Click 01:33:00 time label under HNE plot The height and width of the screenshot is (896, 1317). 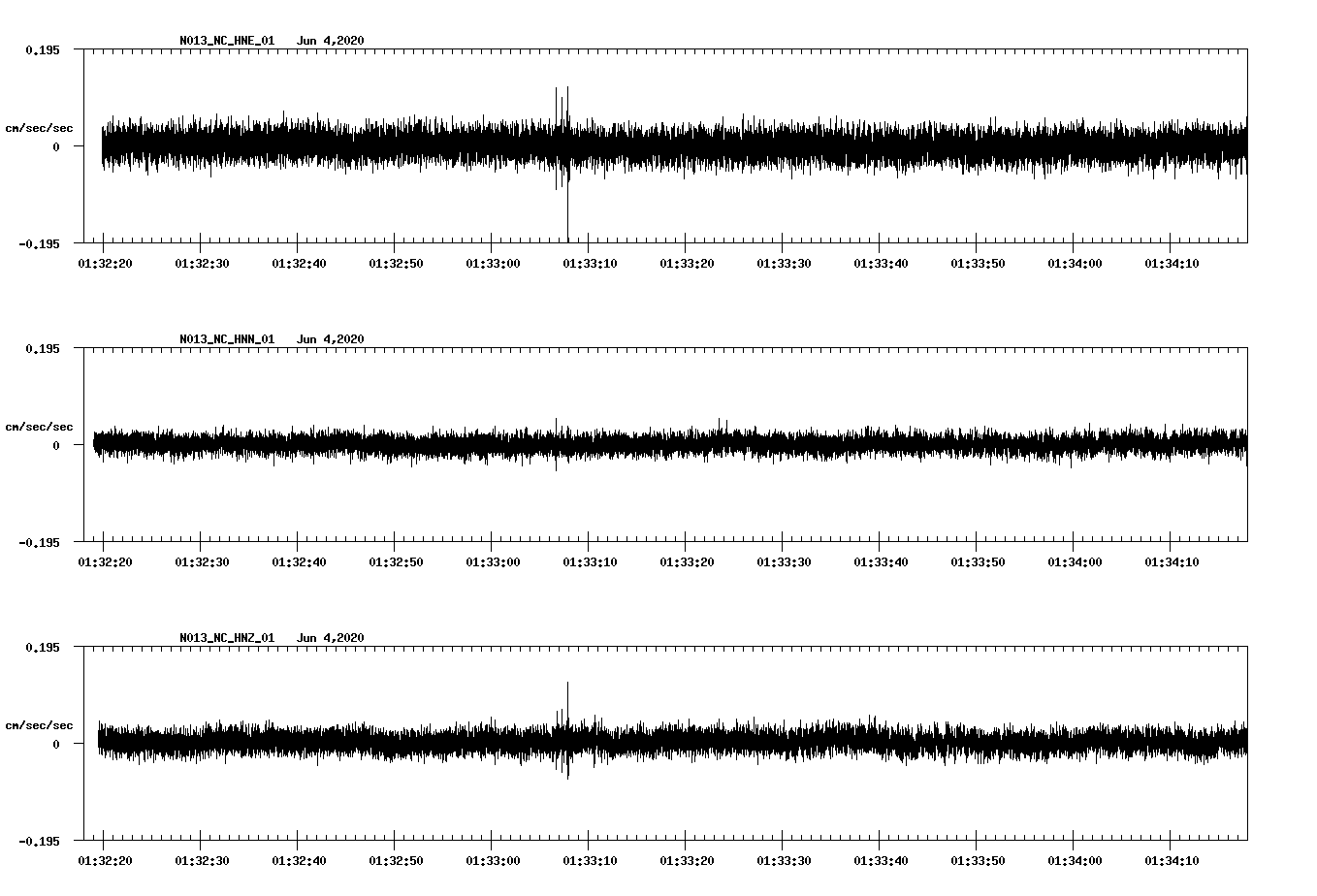[493, 264]
